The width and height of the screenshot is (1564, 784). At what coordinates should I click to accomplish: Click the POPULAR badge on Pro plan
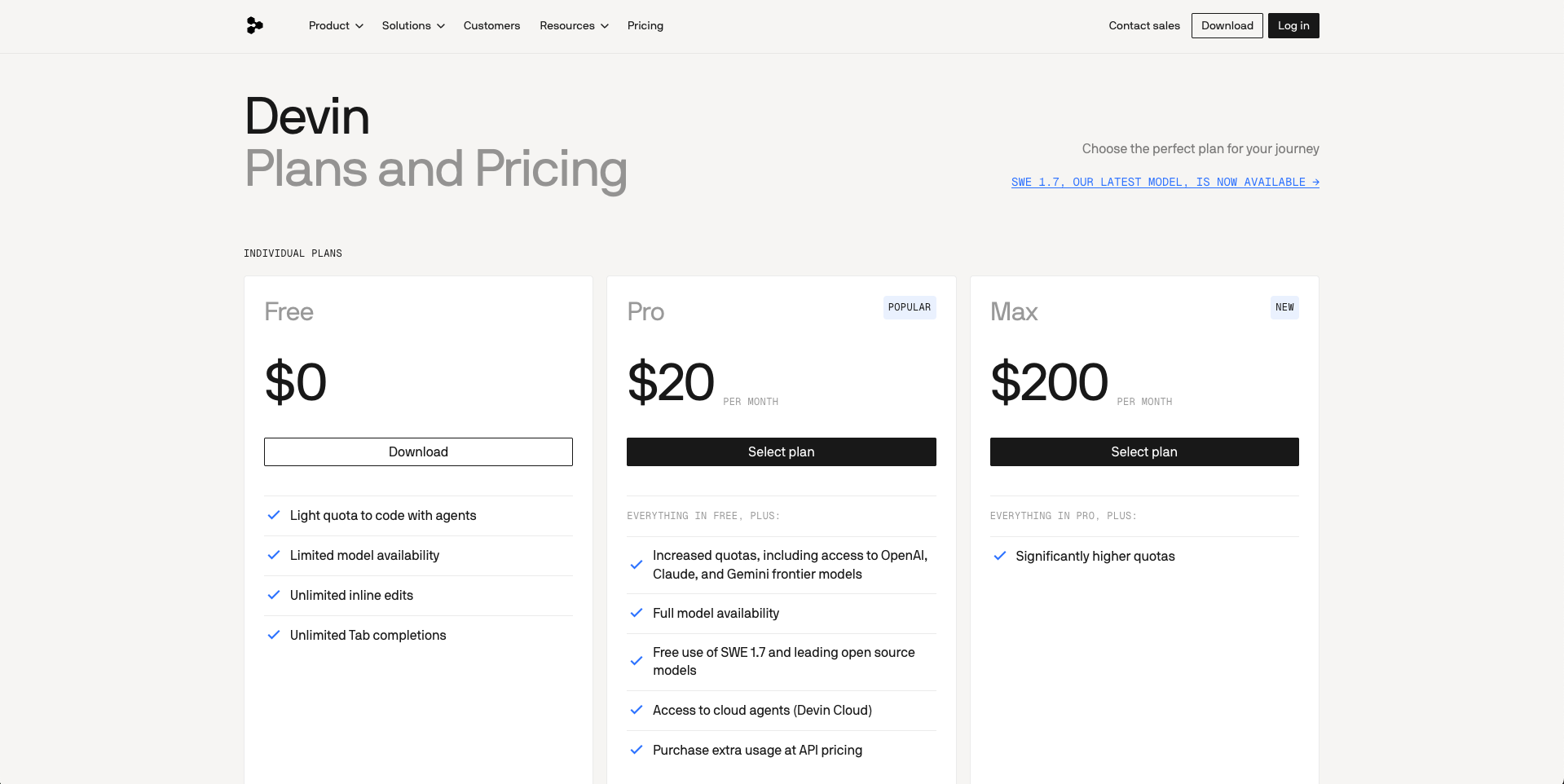coord(910,307)
